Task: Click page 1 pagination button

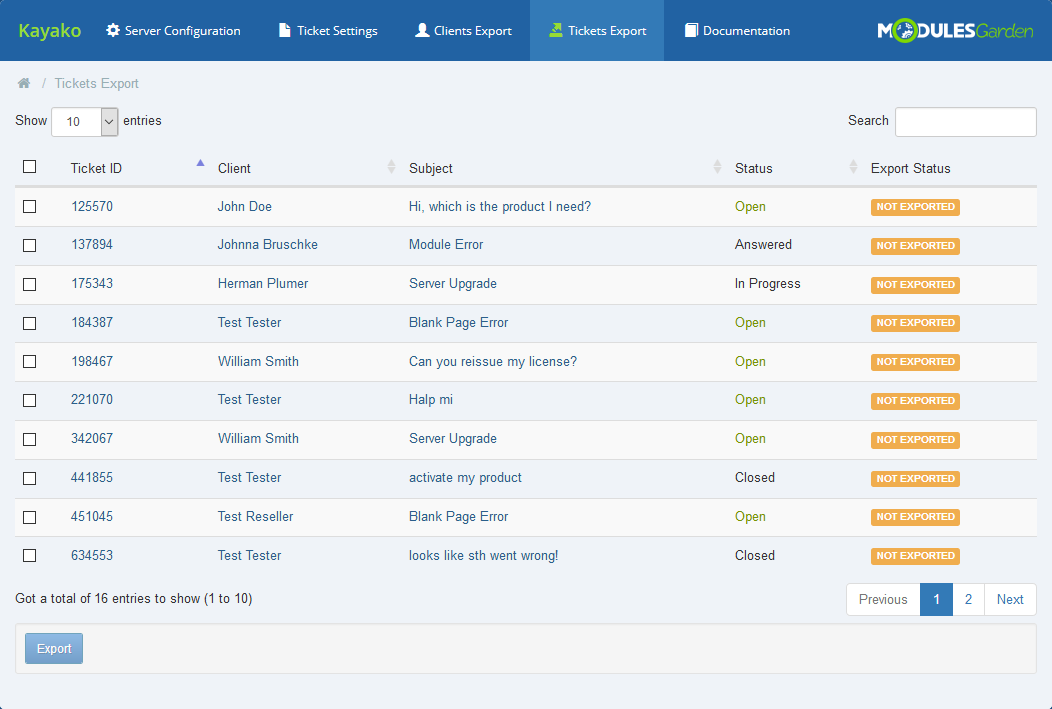Action: tap(936, 599)
